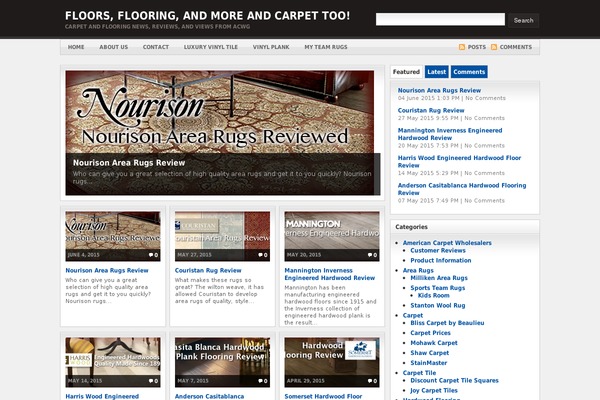Select Mohawk Carpet category
The image size is (600, 400).
[x=434, y=343]
